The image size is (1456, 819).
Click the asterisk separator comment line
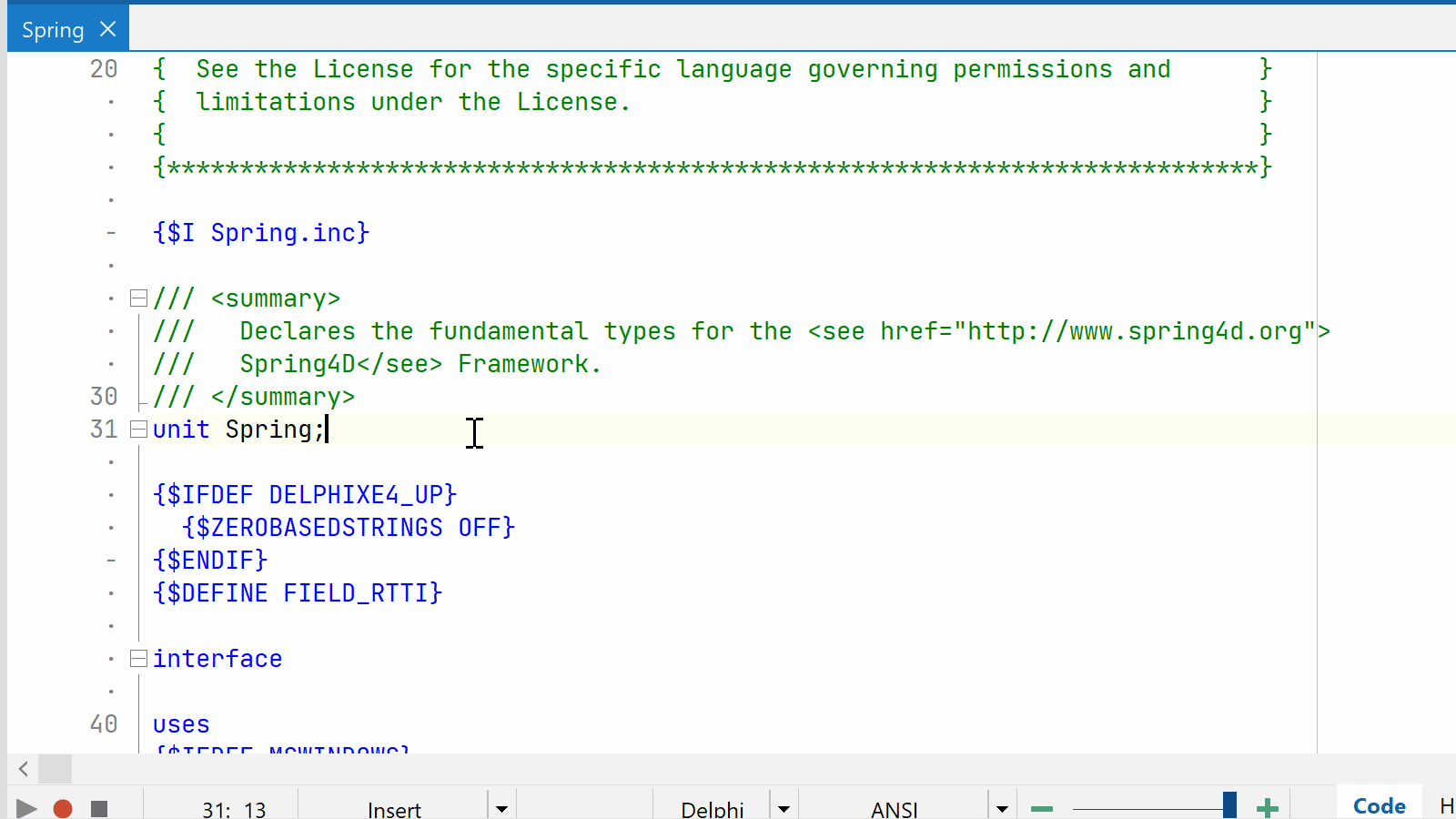(713, 167)
